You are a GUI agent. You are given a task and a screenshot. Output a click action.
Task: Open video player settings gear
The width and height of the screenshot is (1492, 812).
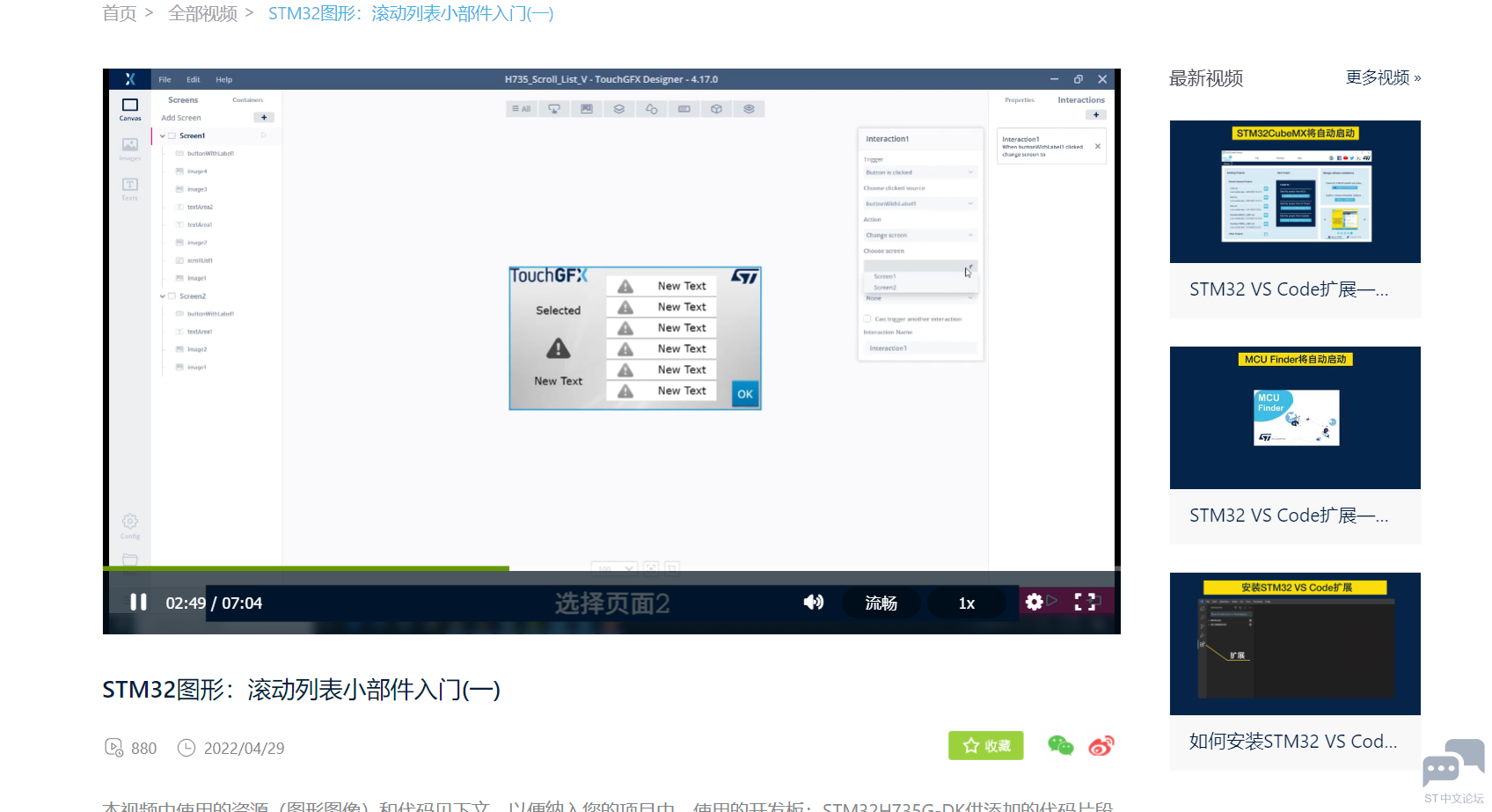(1035, 602)
